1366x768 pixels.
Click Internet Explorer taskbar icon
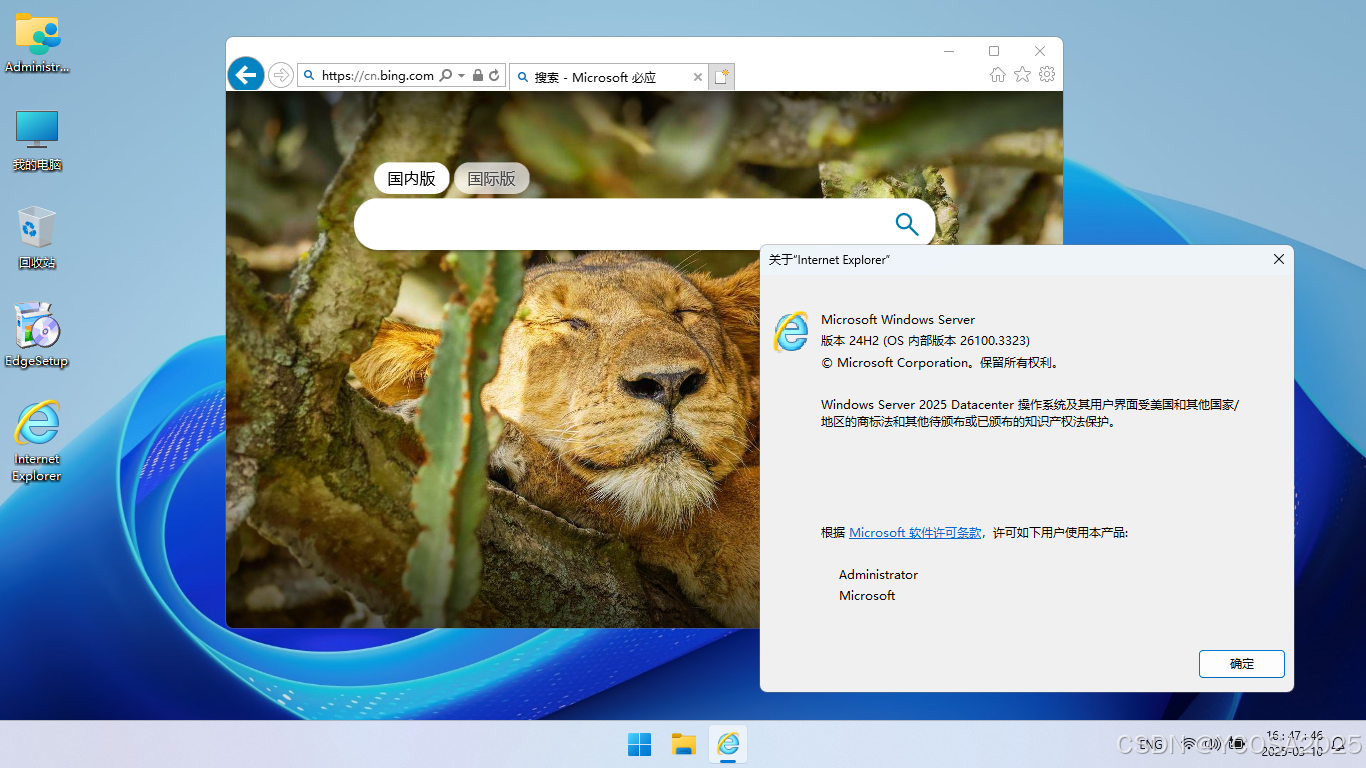coord(728,744)
